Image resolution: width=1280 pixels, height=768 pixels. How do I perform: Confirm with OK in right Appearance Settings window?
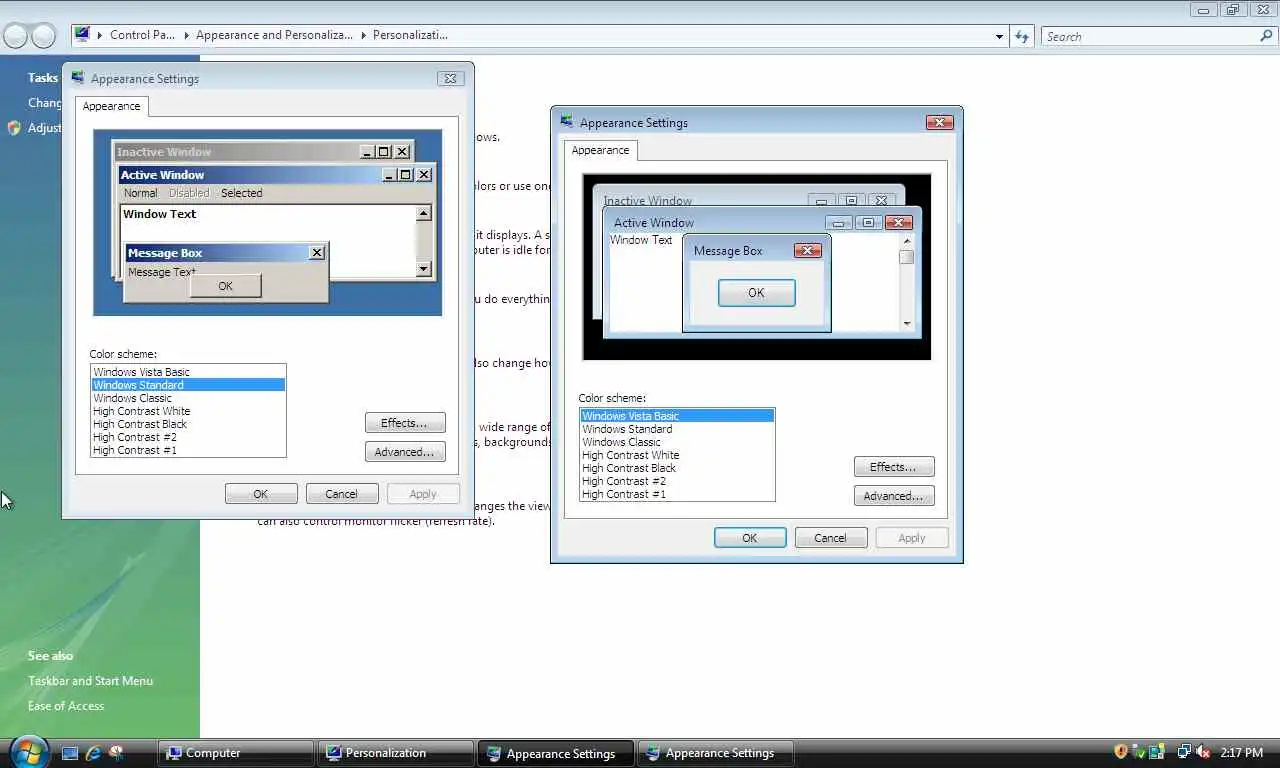(x=750, y=538)
